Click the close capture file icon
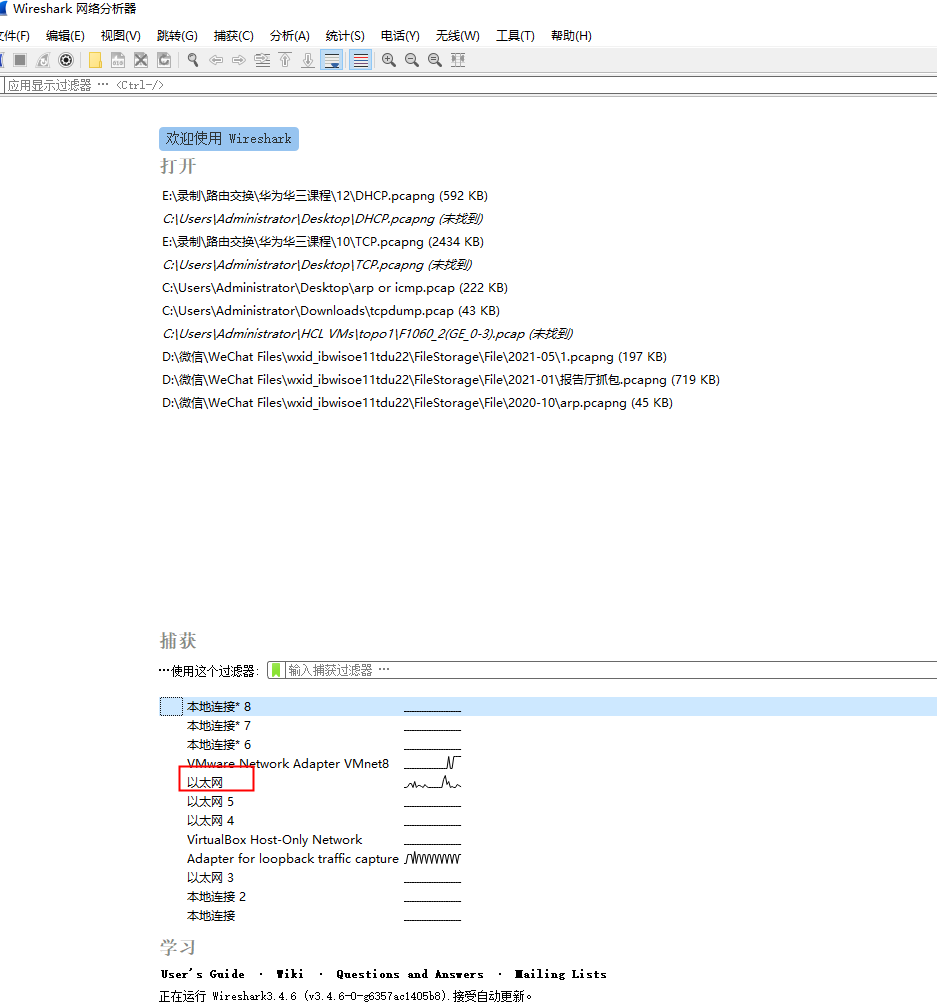The width and height of the screenshot is (937, 1006). [141, 60]
